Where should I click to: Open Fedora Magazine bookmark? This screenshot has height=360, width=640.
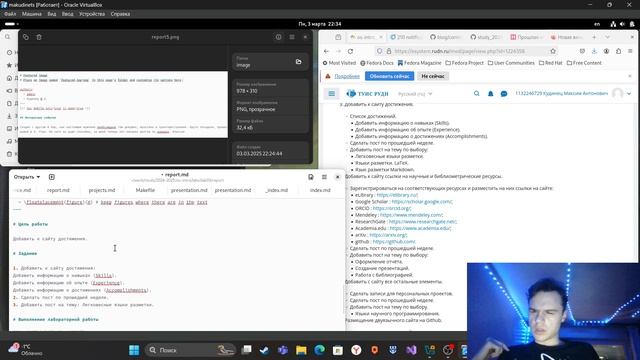click(420, 63)
